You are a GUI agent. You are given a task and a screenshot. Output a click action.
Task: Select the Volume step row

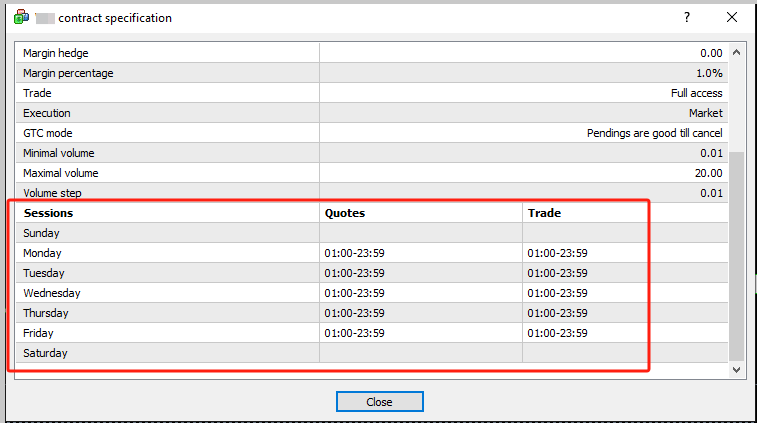click(52, 193)
